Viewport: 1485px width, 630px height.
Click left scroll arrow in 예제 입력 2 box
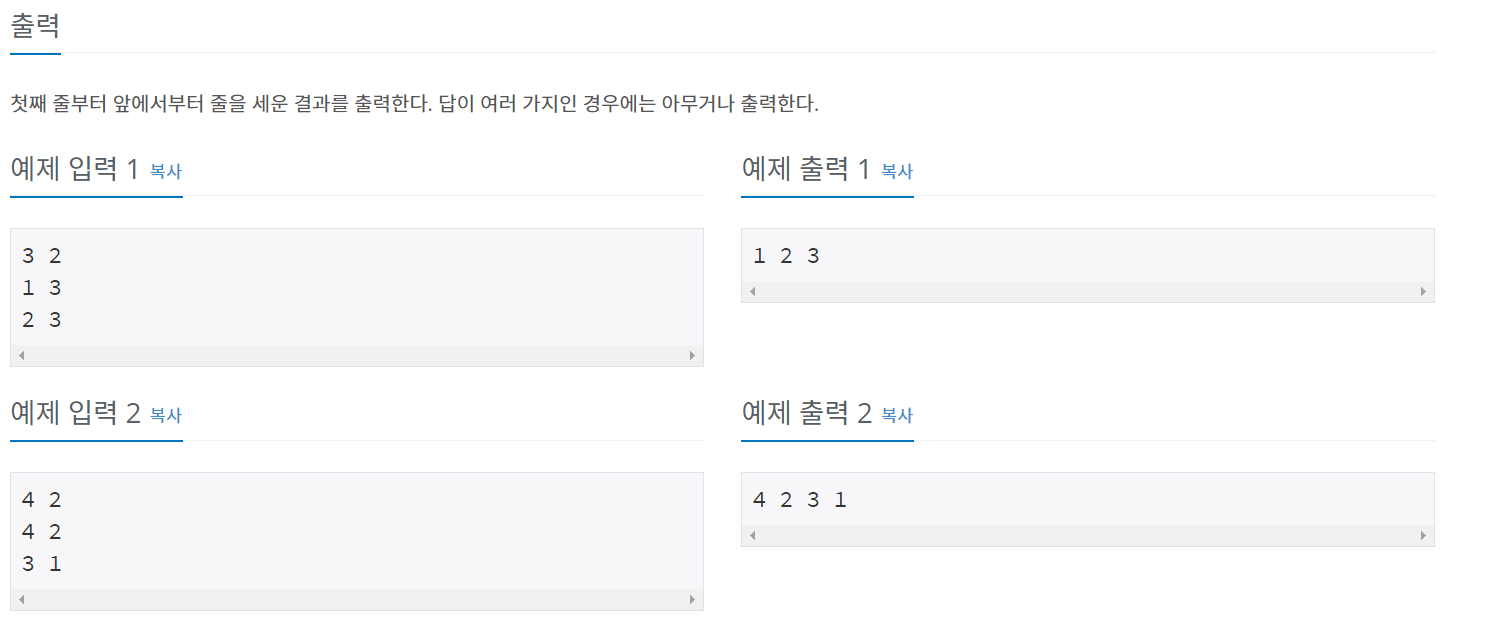21,600
